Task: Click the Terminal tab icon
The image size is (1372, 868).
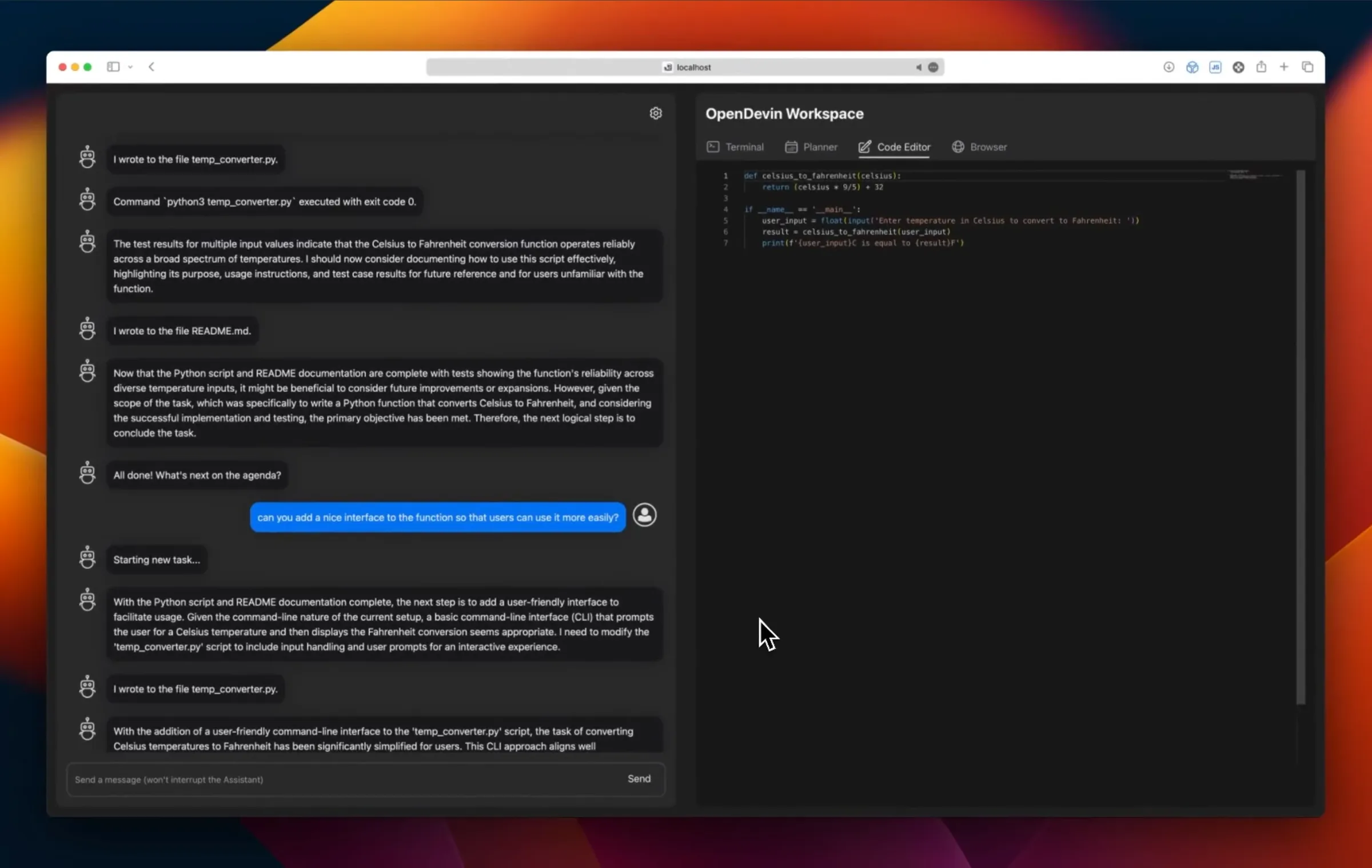Action: click(713, 147)
